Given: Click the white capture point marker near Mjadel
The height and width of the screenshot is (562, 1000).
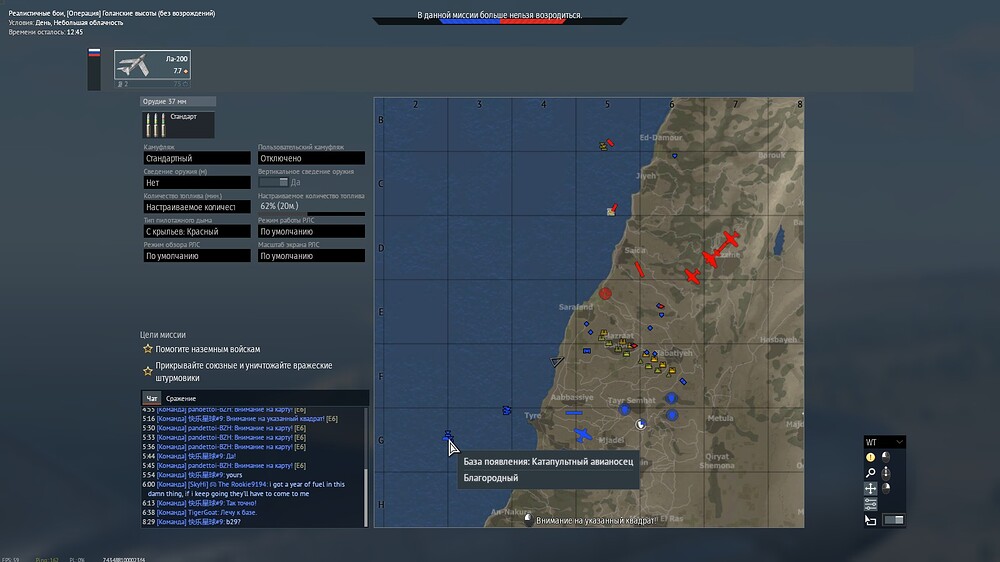Looking at the screenshot, I should click(x=640, y=424).
